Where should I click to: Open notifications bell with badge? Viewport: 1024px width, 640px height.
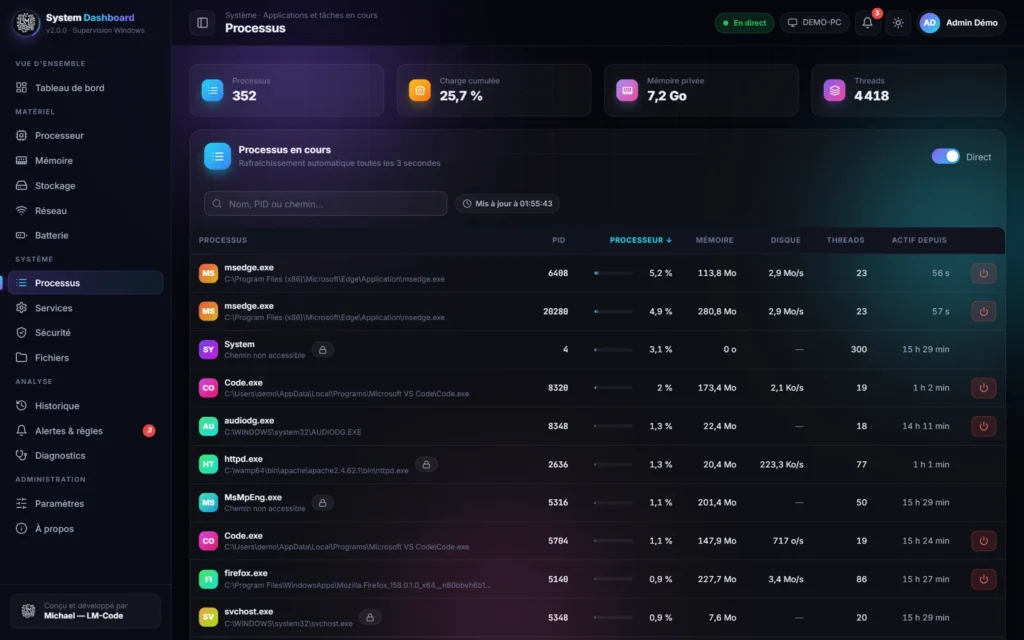click(867, 23)
